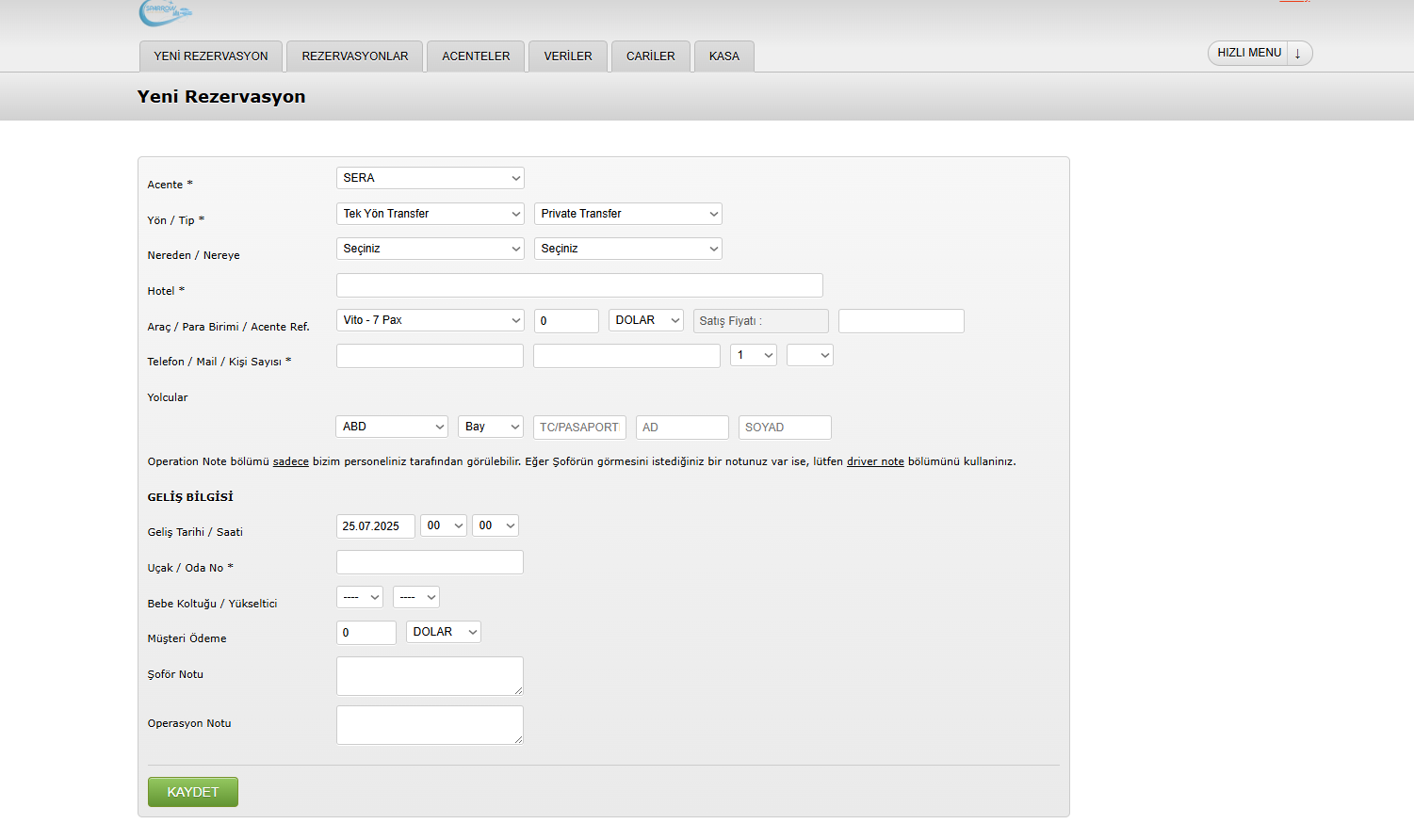Expand the ABD nationality dropdown

pyautogui.click(x=392, y=427)
